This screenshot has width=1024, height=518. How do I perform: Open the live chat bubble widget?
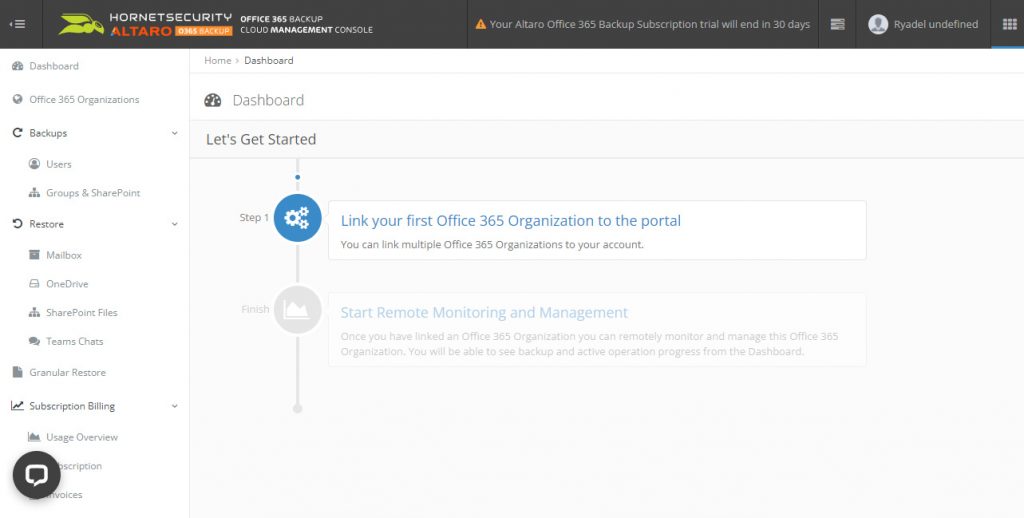pyautogui.click(x=37, y=475)
